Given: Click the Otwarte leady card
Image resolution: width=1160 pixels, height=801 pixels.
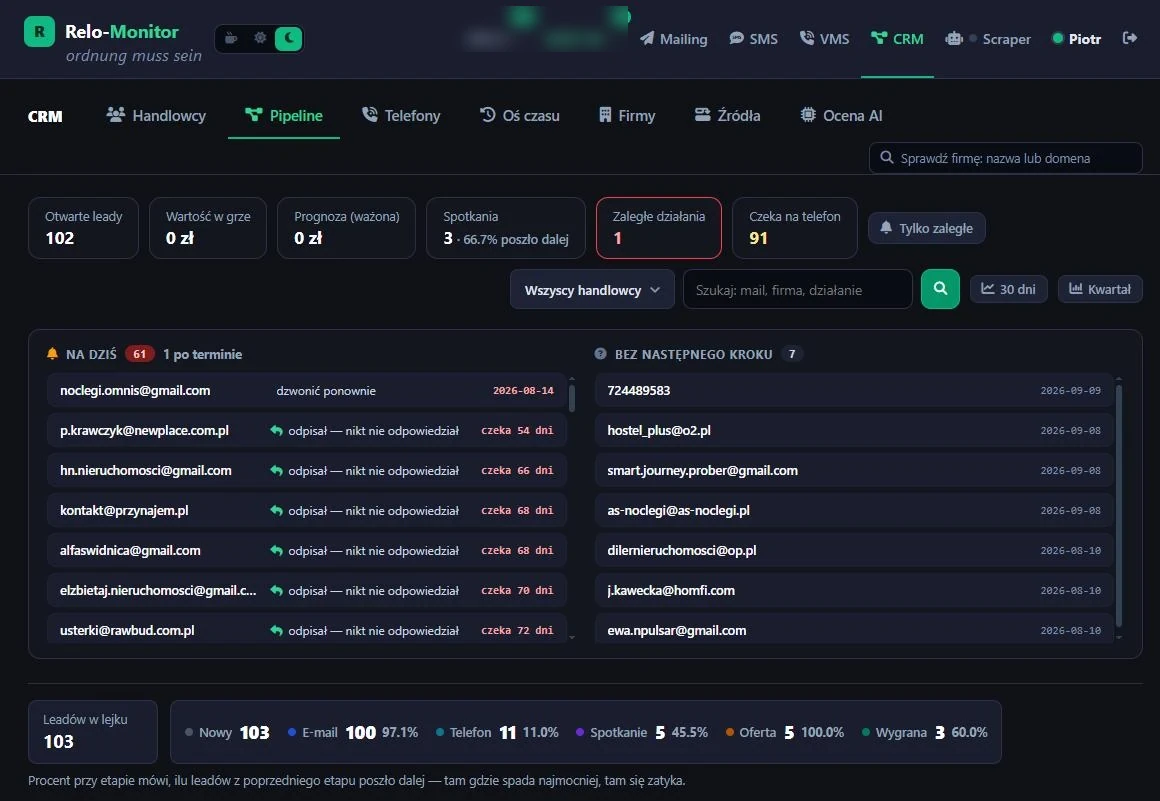Looking at the screenshot, I should tap(83, 228).
